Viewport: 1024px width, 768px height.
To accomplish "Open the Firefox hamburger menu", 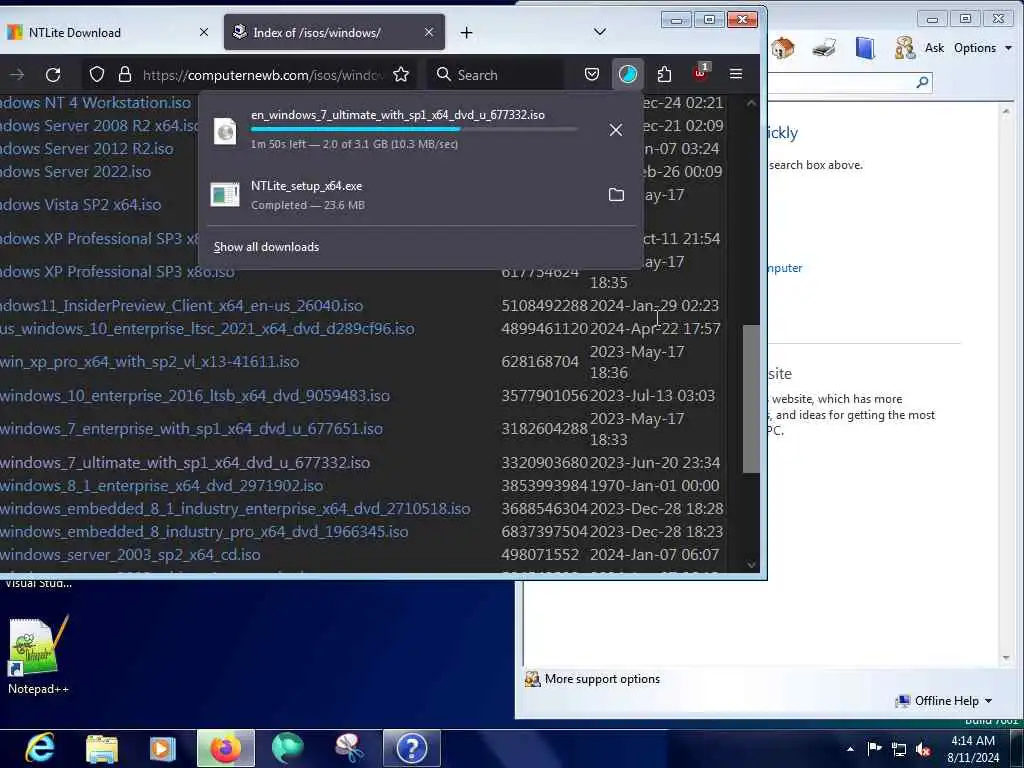I will [736, 74].
